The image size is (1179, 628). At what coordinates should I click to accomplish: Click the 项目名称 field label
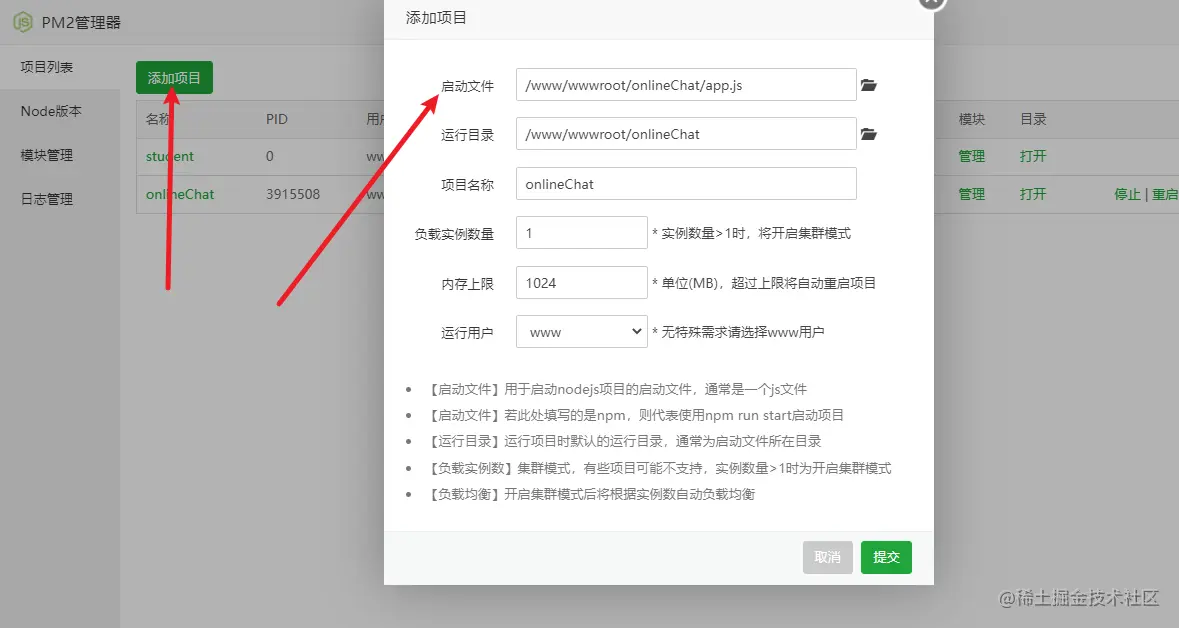tap(467, 184)
